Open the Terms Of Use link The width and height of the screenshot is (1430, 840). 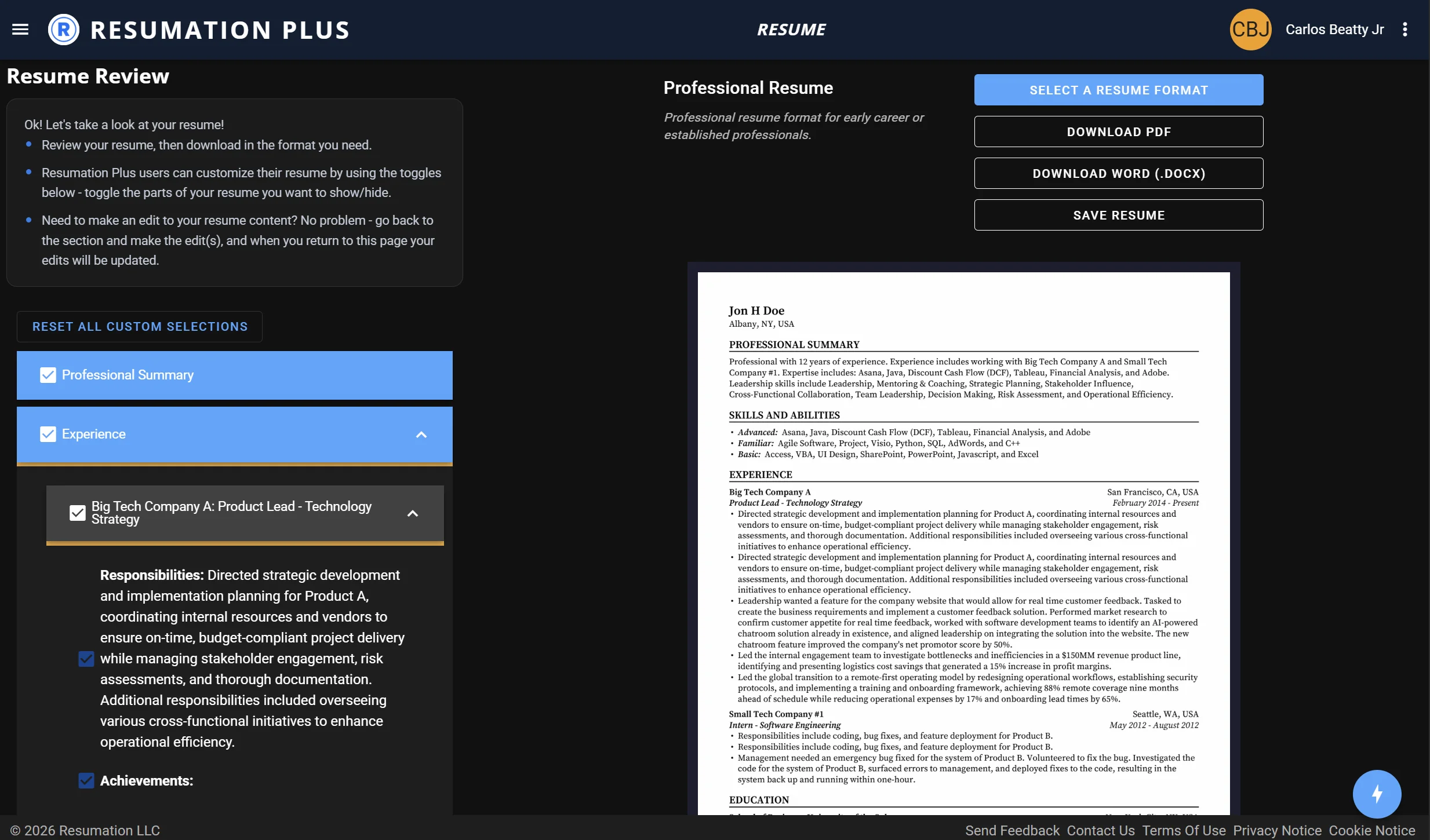[x=1184, y=830]
